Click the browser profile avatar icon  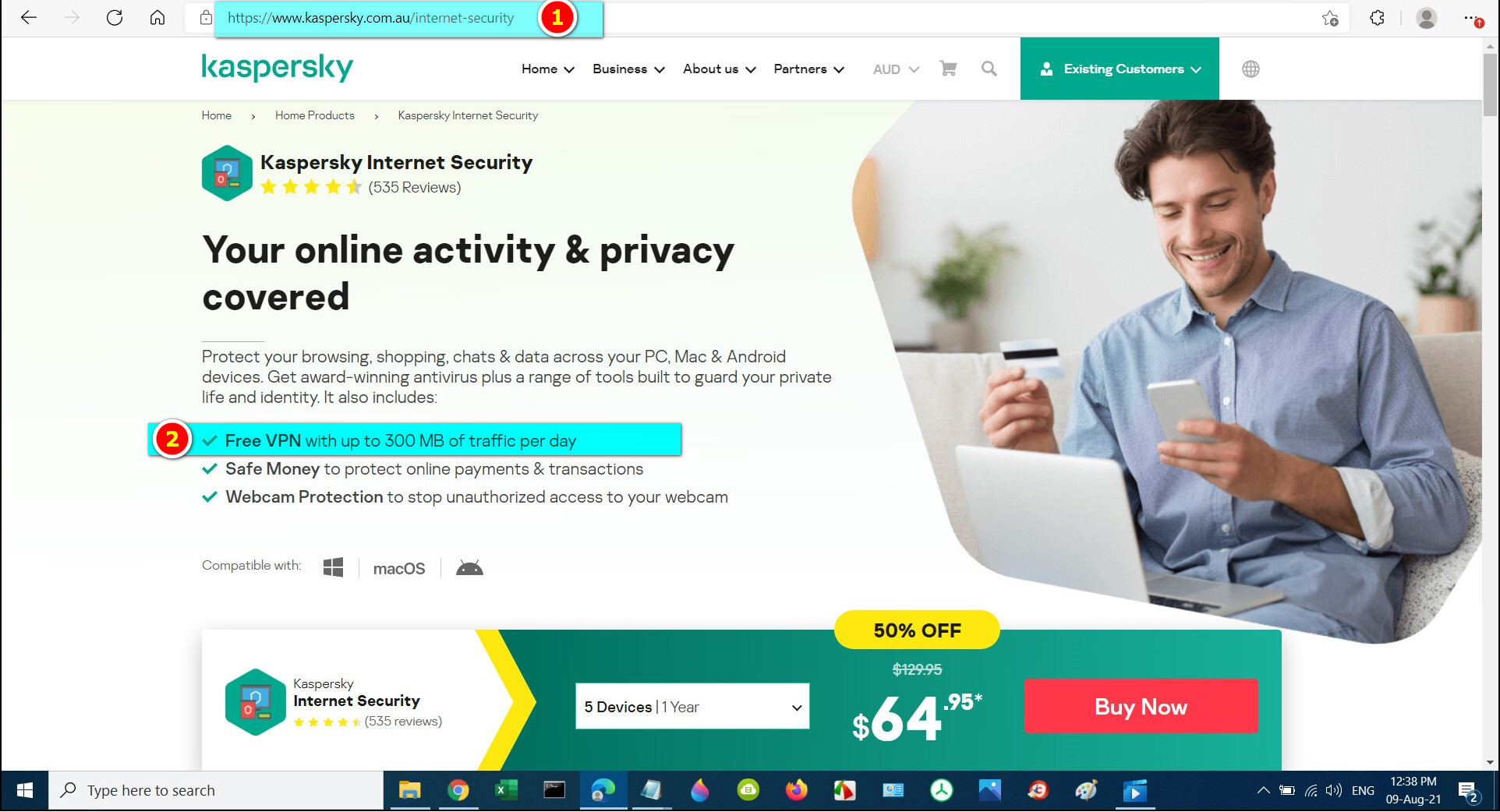1427,18
